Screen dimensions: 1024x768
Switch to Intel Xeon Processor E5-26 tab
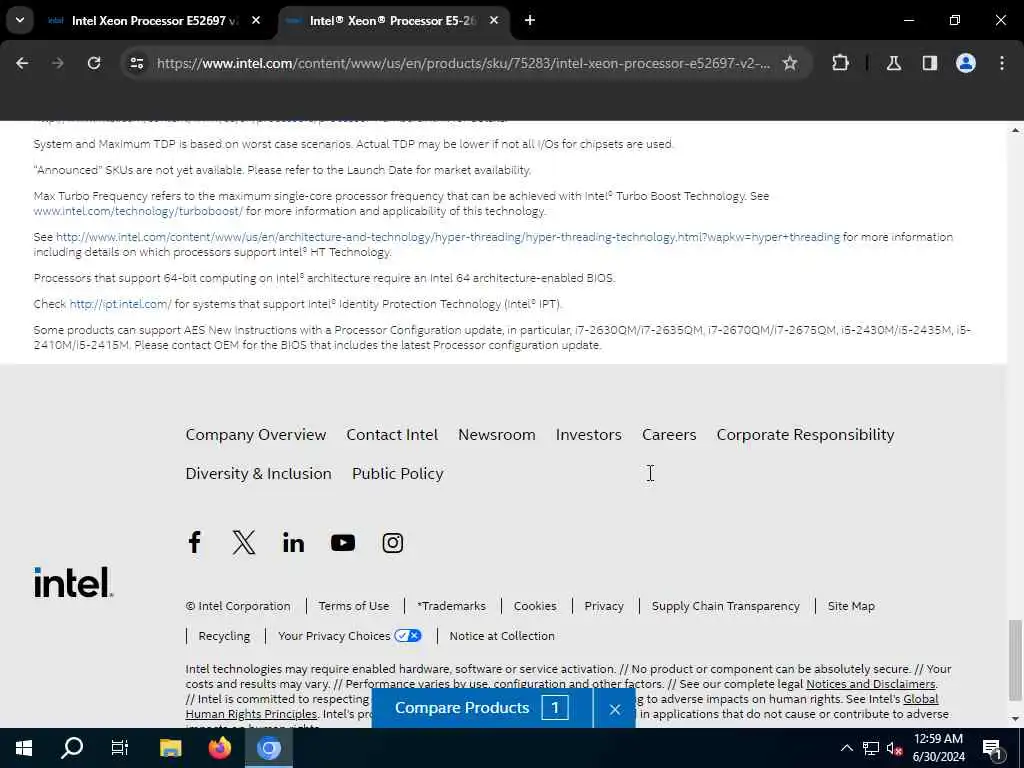(x=394, y=21)
